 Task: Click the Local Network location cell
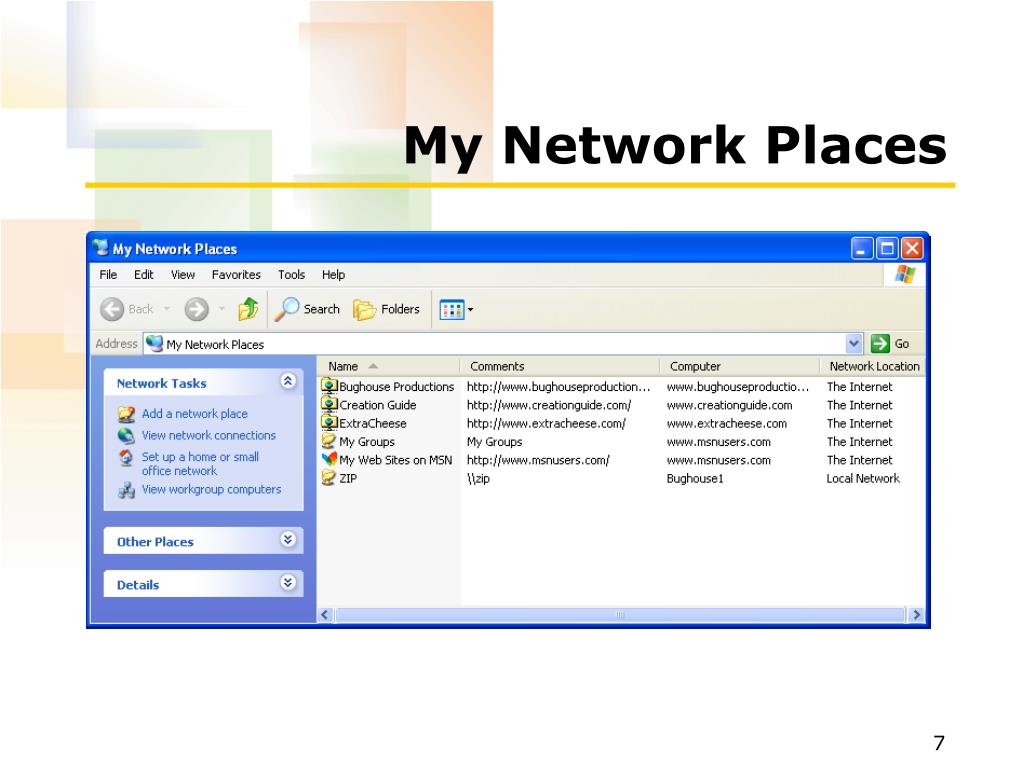tap(863, 478)
